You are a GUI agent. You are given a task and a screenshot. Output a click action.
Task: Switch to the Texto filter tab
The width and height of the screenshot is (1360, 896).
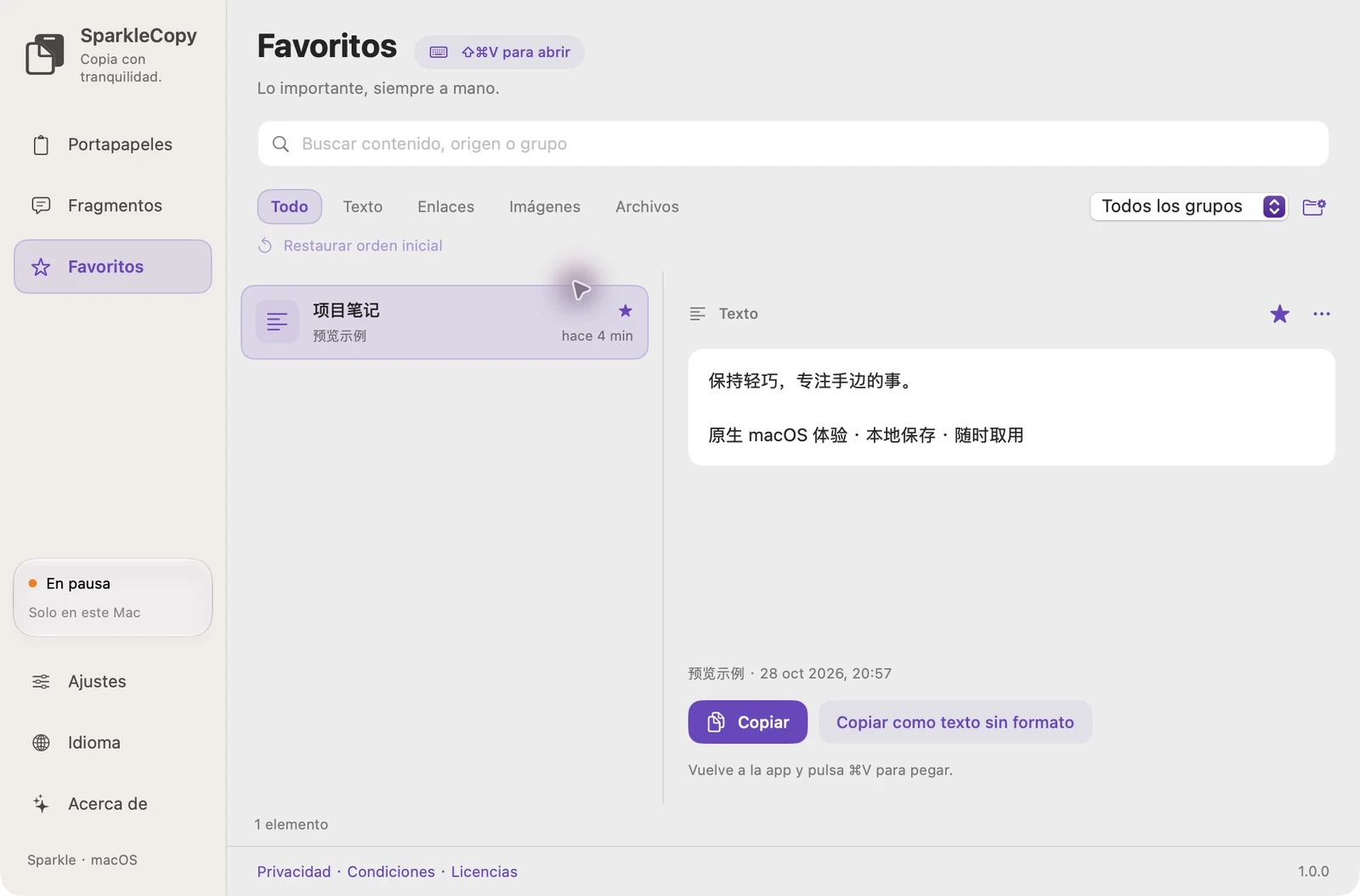(363, 207)
